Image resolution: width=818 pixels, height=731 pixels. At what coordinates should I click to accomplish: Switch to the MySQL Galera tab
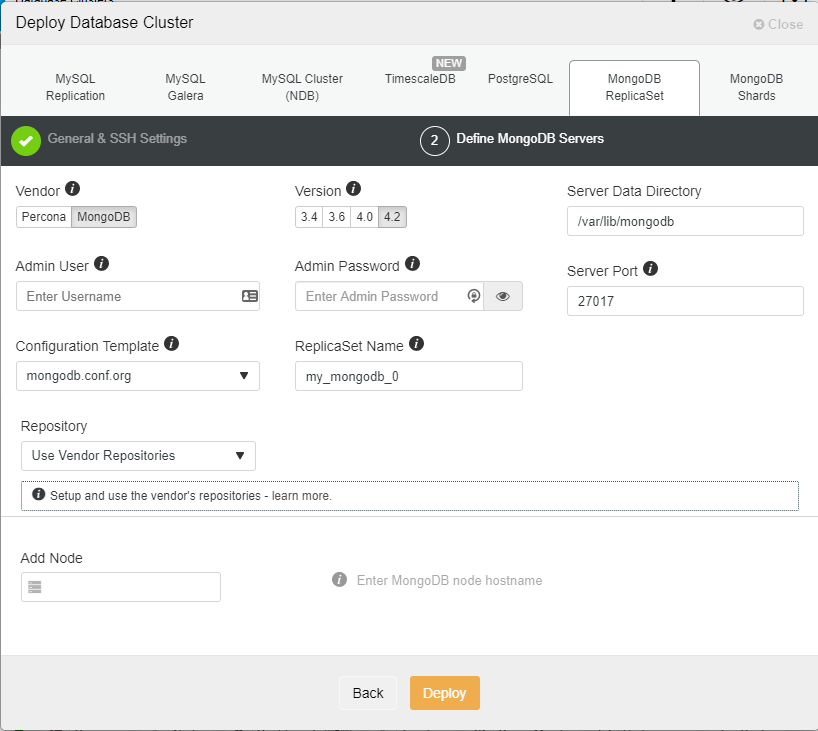click(185, 87)
